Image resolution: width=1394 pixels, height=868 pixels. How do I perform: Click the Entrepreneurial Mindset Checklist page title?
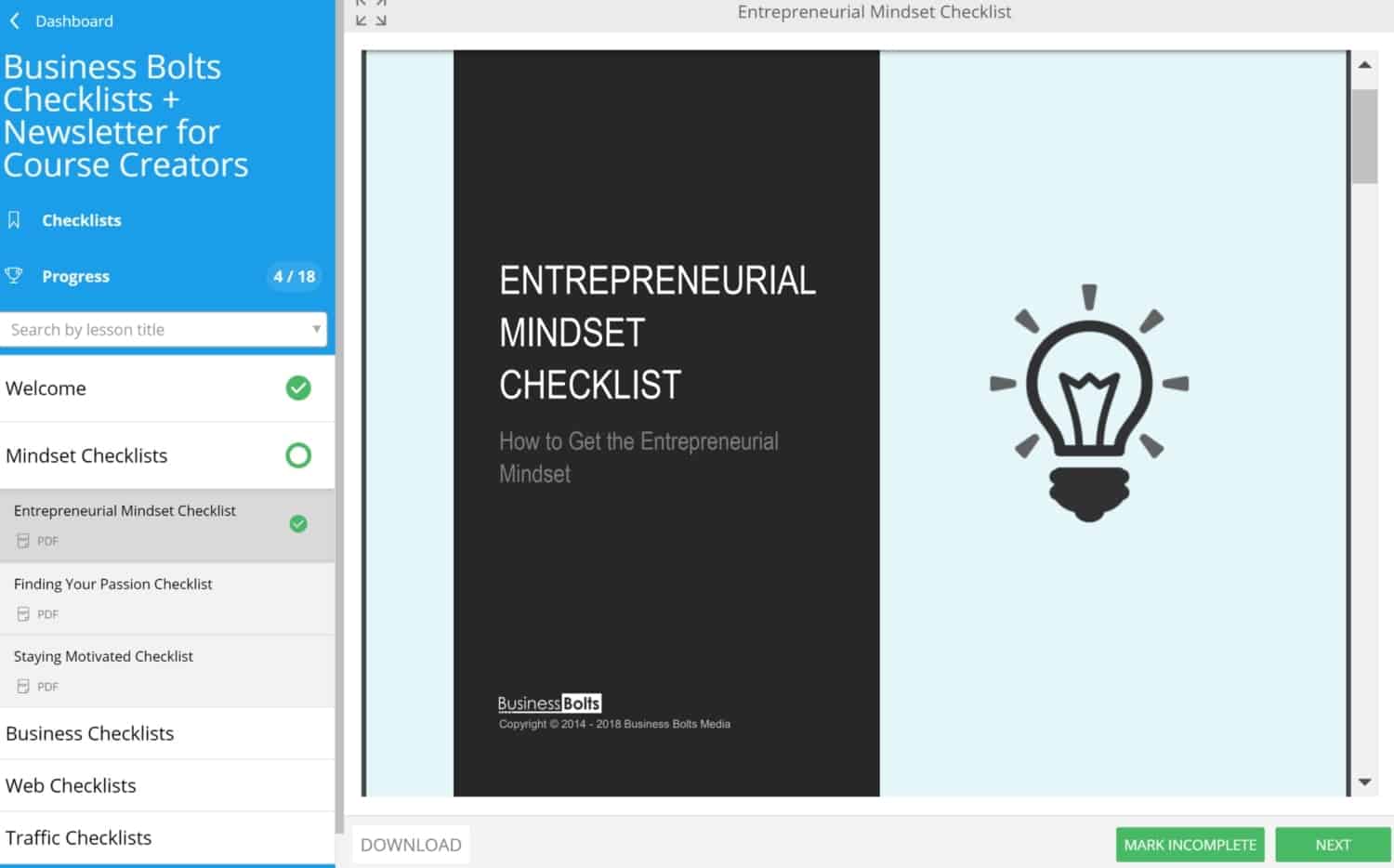coord(874,12)
